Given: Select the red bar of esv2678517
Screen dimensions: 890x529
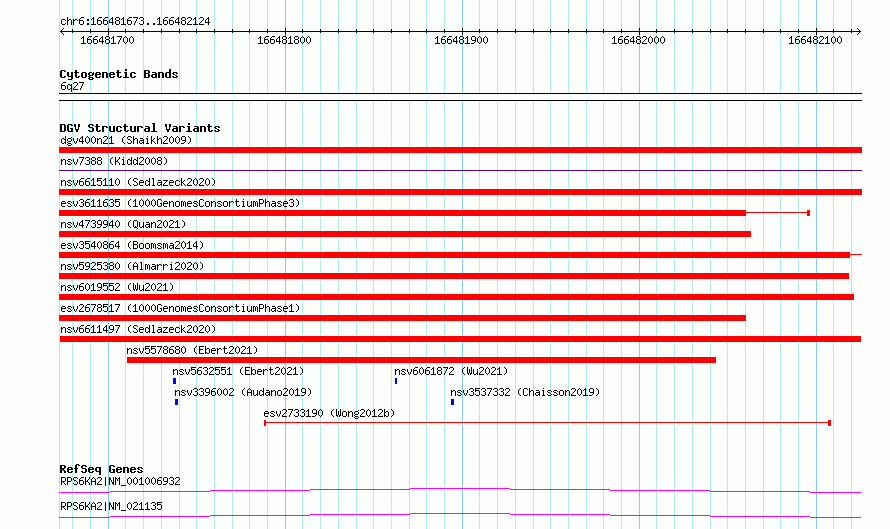Looking at the screenshot, I should coord(402,318).
